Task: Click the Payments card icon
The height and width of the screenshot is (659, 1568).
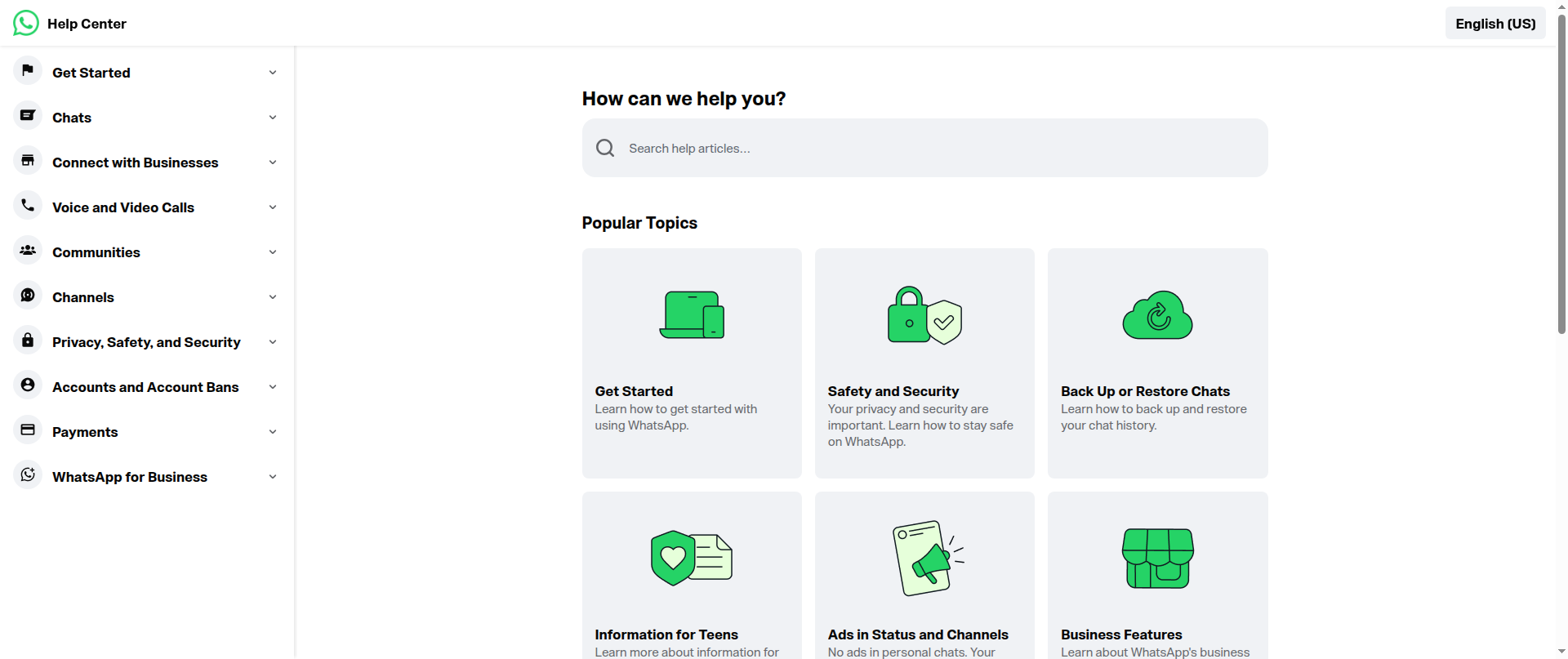Action: tap(28, 430)
